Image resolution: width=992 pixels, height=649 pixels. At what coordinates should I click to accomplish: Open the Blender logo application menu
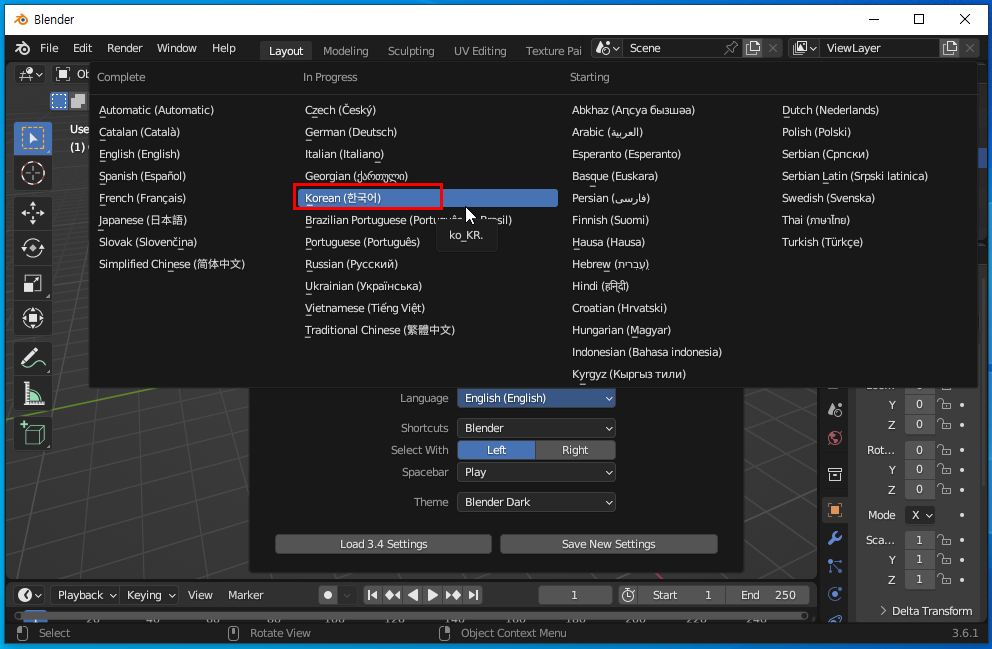click(22, 48)
